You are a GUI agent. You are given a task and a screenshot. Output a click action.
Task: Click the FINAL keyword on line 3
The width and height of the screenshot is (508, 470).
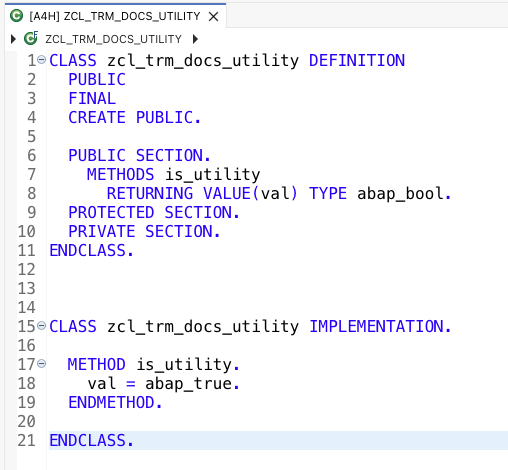(92, 99)
